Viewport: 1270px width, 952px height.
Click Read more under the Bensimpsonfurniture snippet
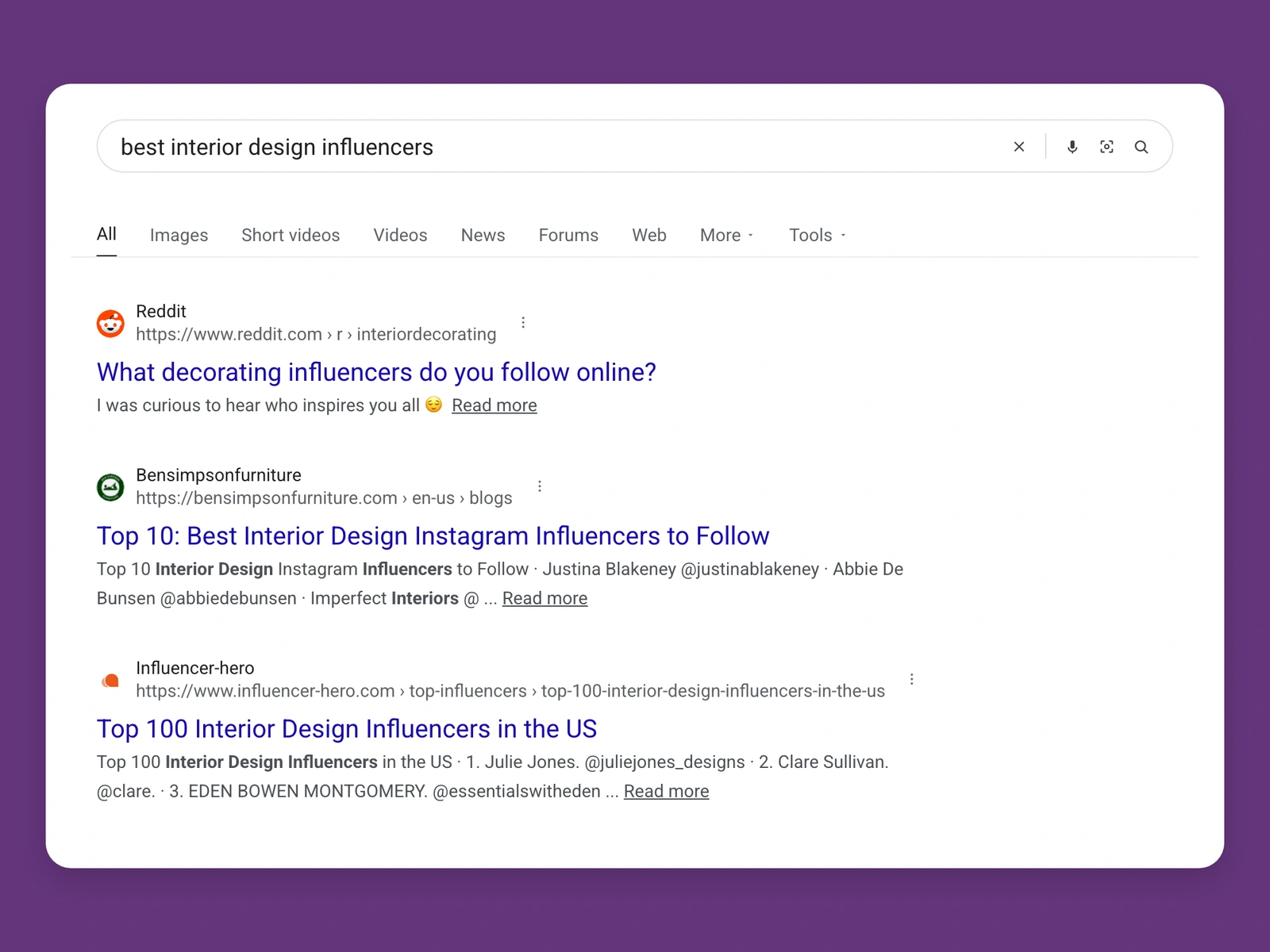pos(545,598)
